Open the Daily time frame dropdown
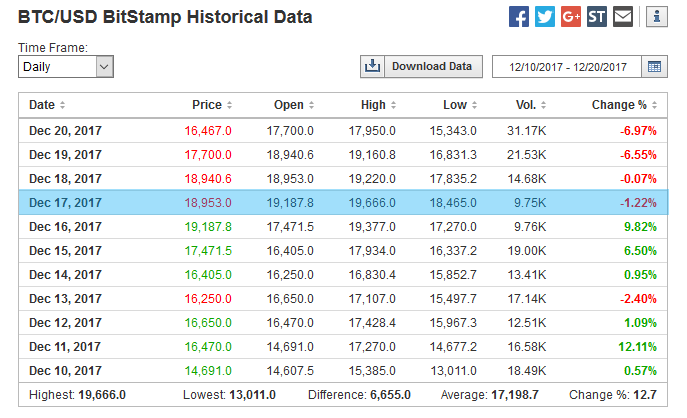The image size is (687, 418). click(66, 67)
